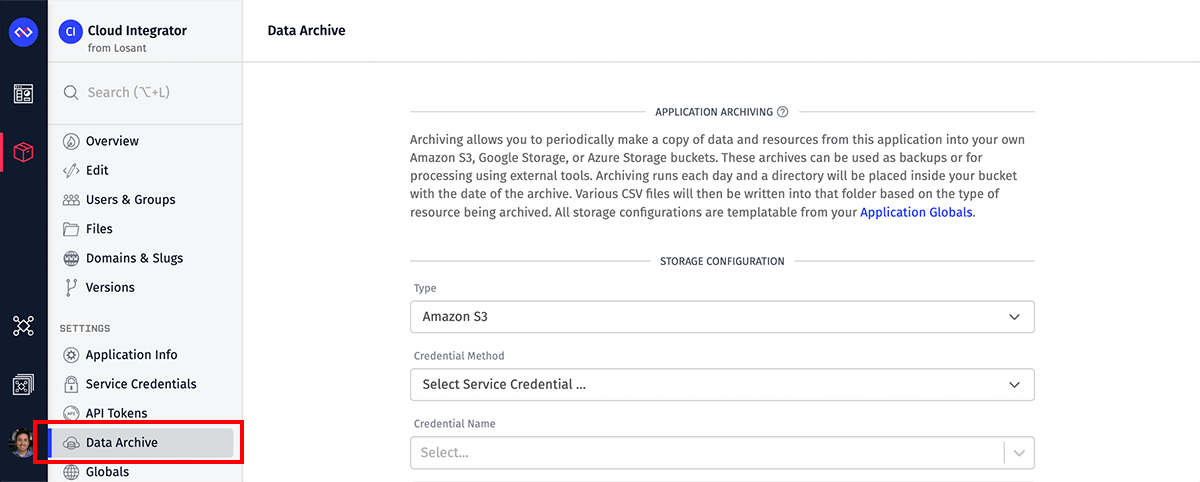Click the Cloud Integrator CI badge

click(70, 32)
